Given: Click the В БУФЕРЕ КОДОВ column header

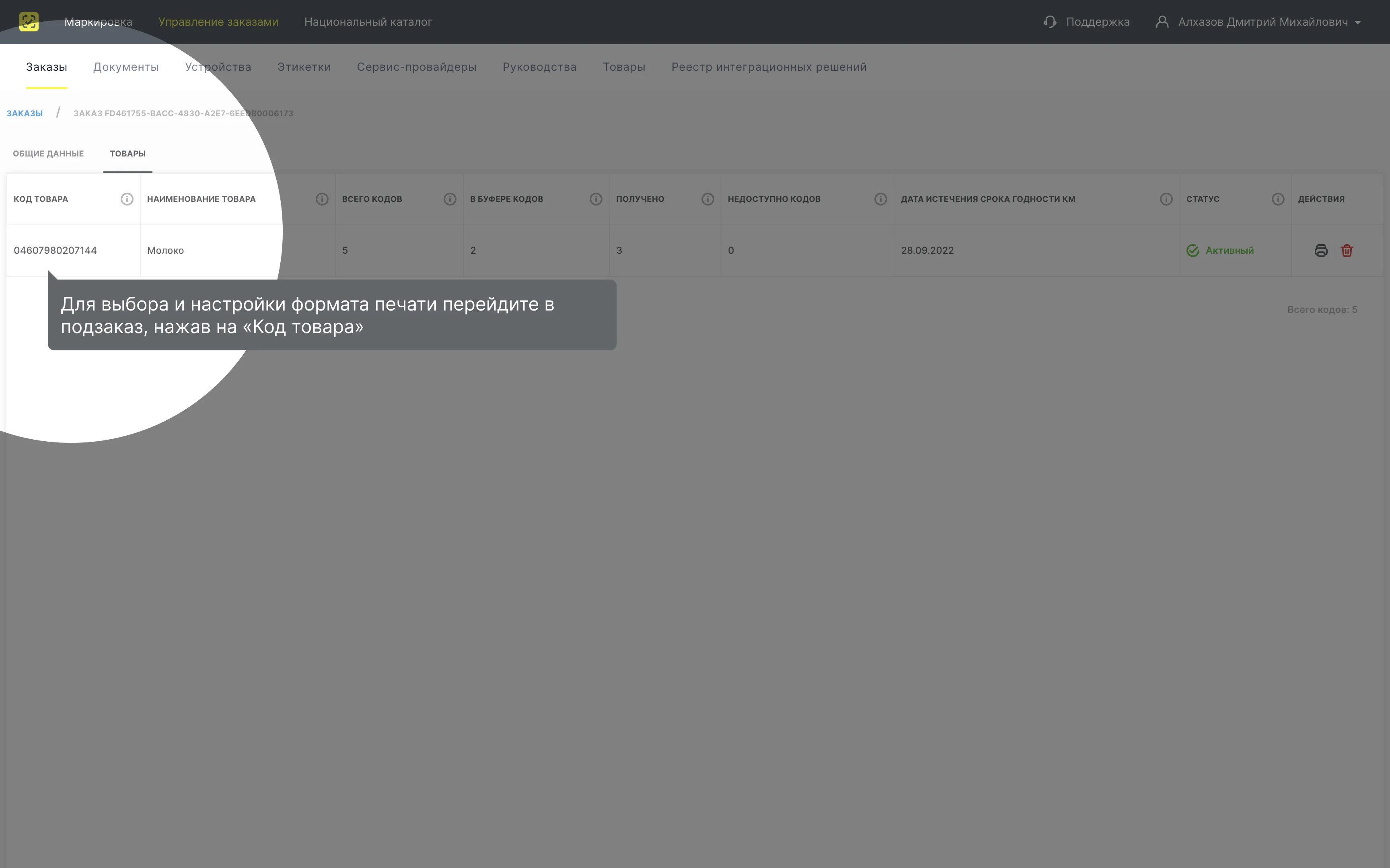Looking at the screenshot, I should tap(506, 199).
